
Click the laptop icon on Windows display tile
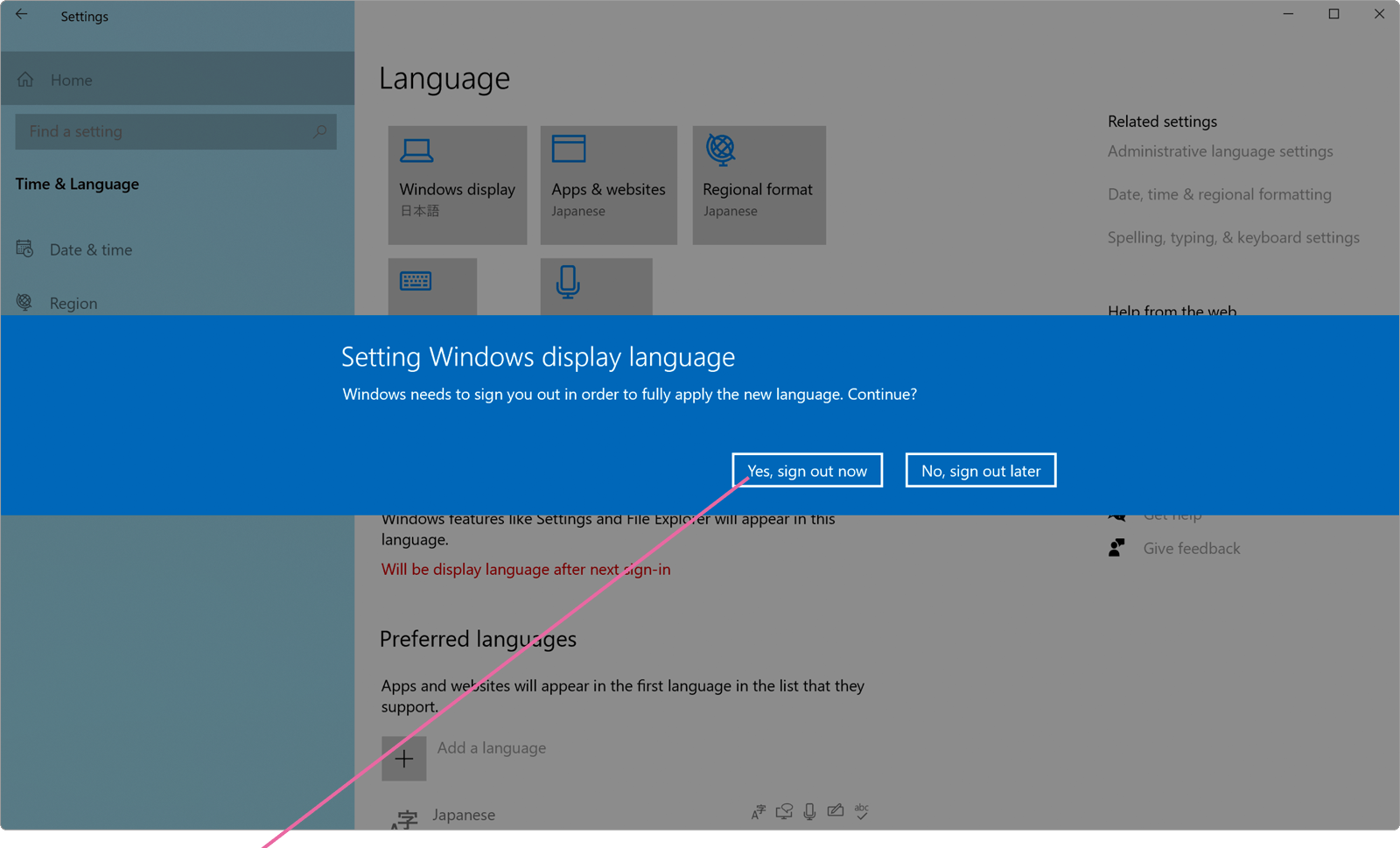416,151
